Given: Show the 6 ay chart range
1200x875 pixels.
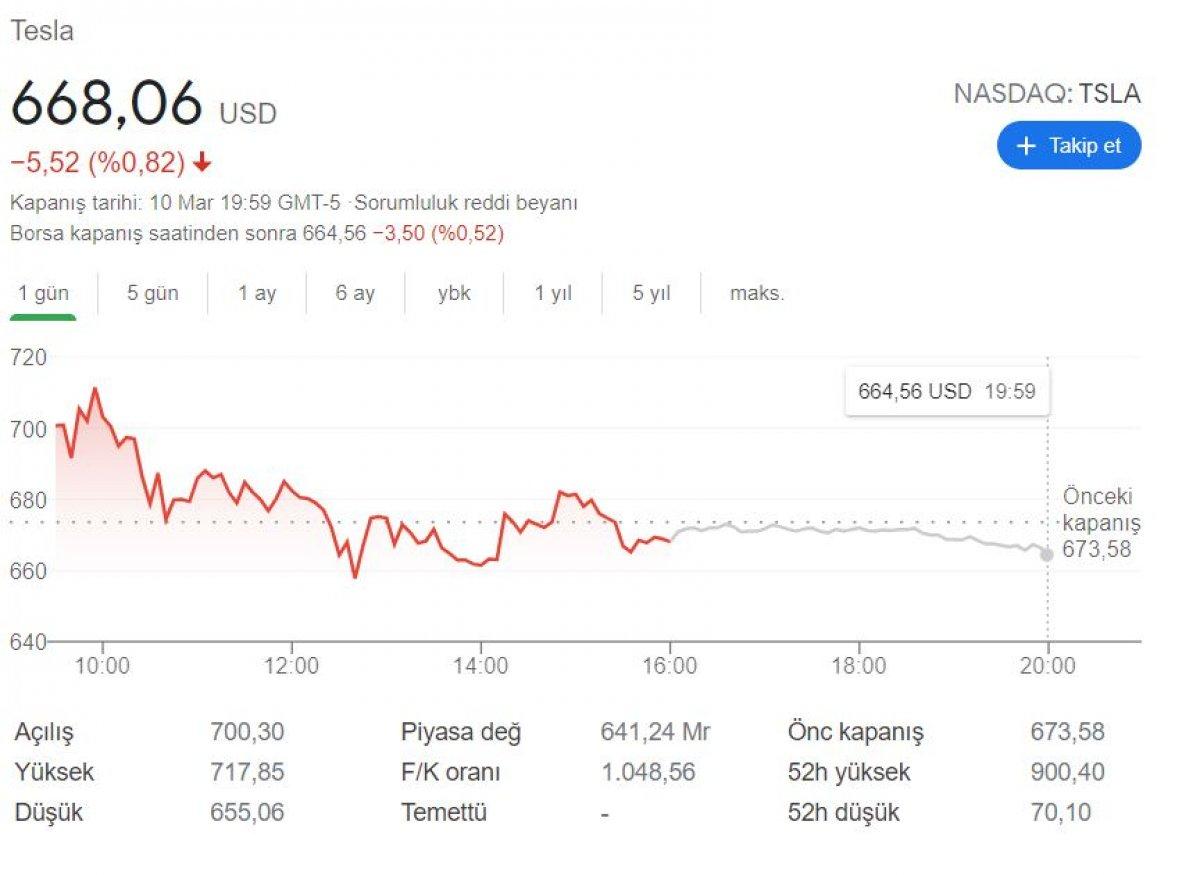Looking at the screenshot, I should pyautogui.click(x=355, y=294).
